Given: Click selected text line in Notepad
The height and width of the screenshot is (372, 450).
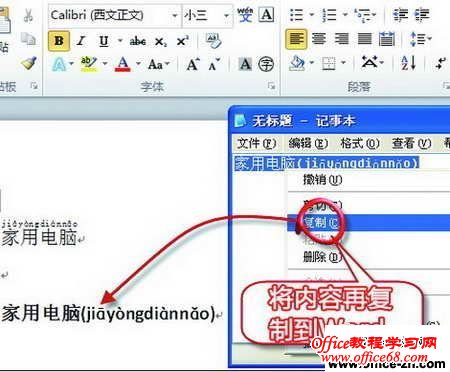Looking at the screenshot, I should [327, 163].
